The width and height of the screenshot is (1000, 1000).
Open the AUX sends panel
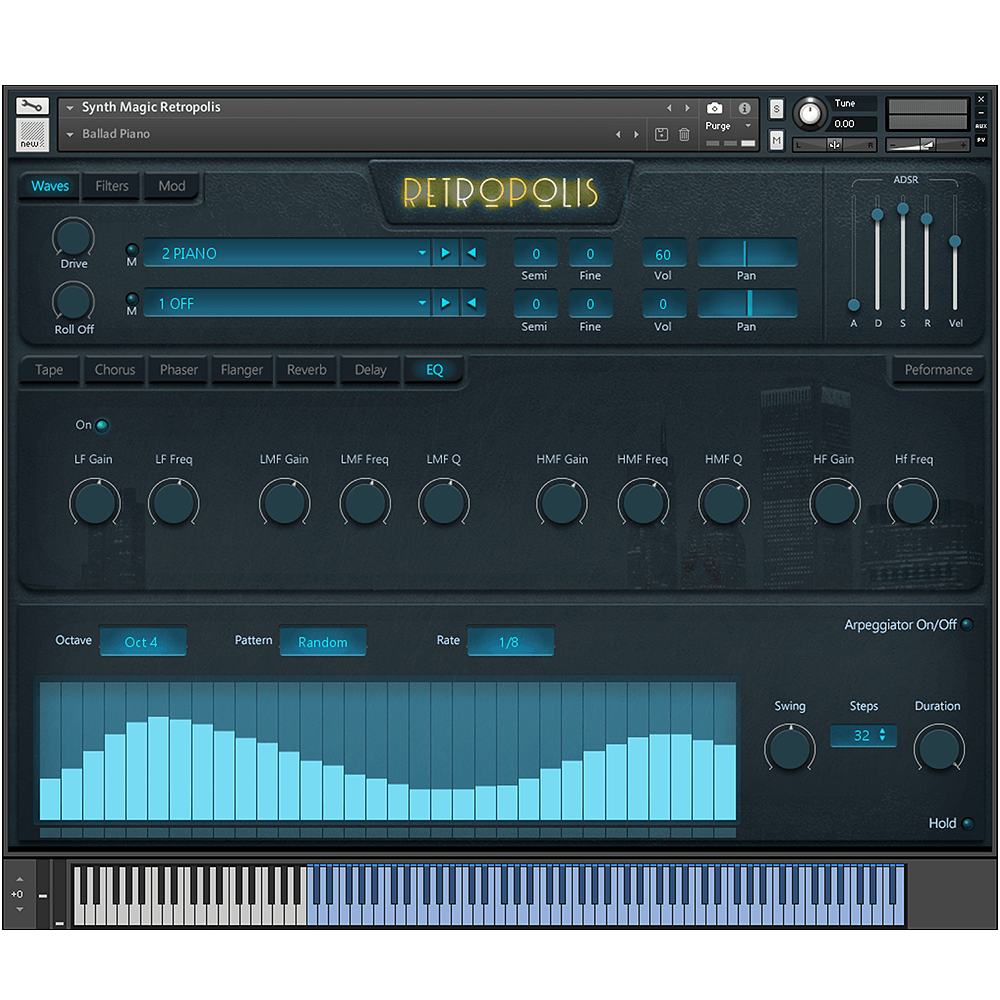pos(982,126)
